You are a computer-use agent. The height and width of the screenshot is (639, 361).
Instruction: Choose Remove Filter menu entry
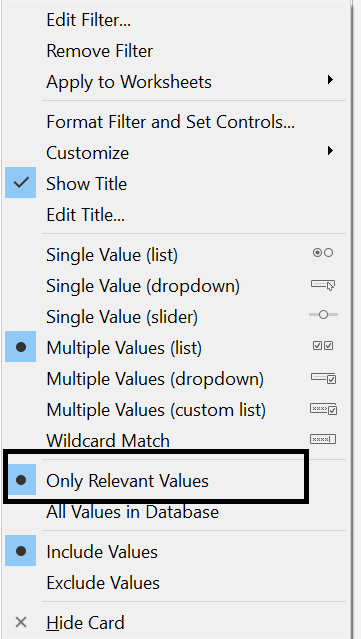point(99,51)
